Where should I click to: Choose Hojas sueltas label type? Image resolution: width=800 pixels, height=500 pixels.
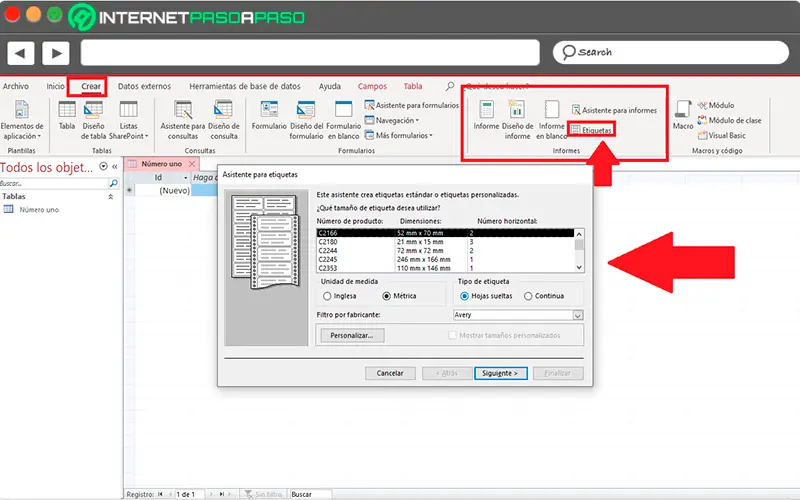point(486,296)
